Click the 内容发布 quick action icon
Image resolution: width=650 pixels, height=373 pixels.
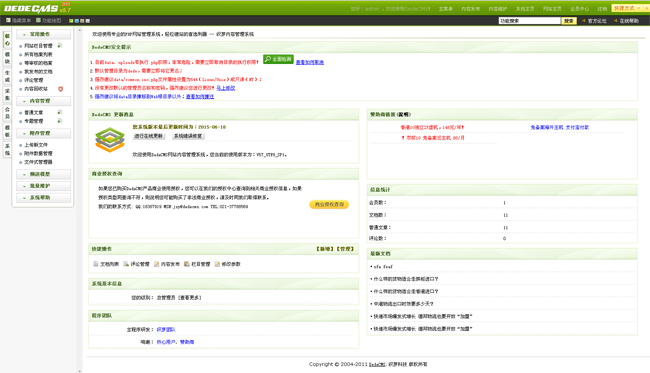(x=157, y=264)
